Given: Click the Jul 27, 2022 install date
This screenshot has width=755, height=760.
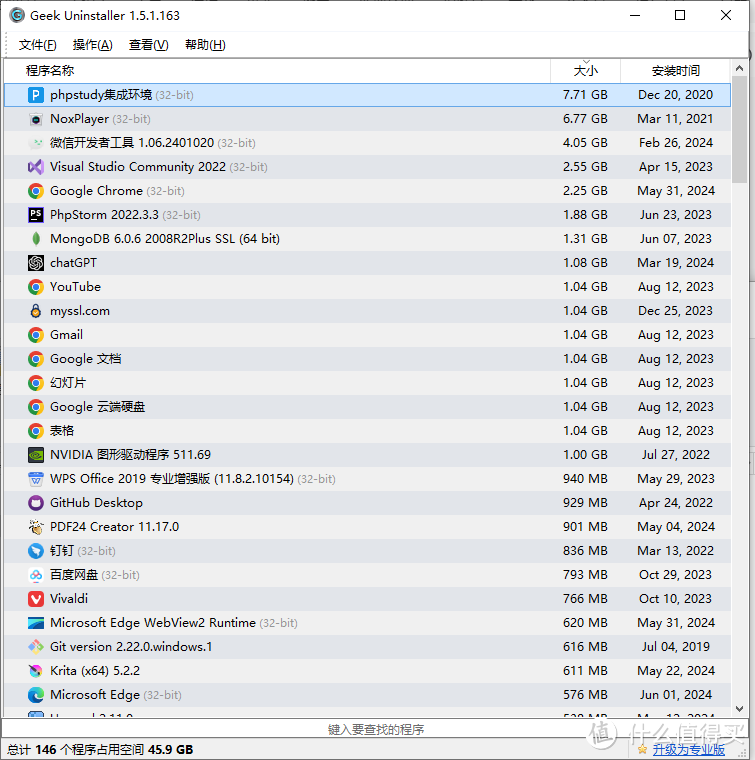Looking at the screenshot, I should pos(676,455).
